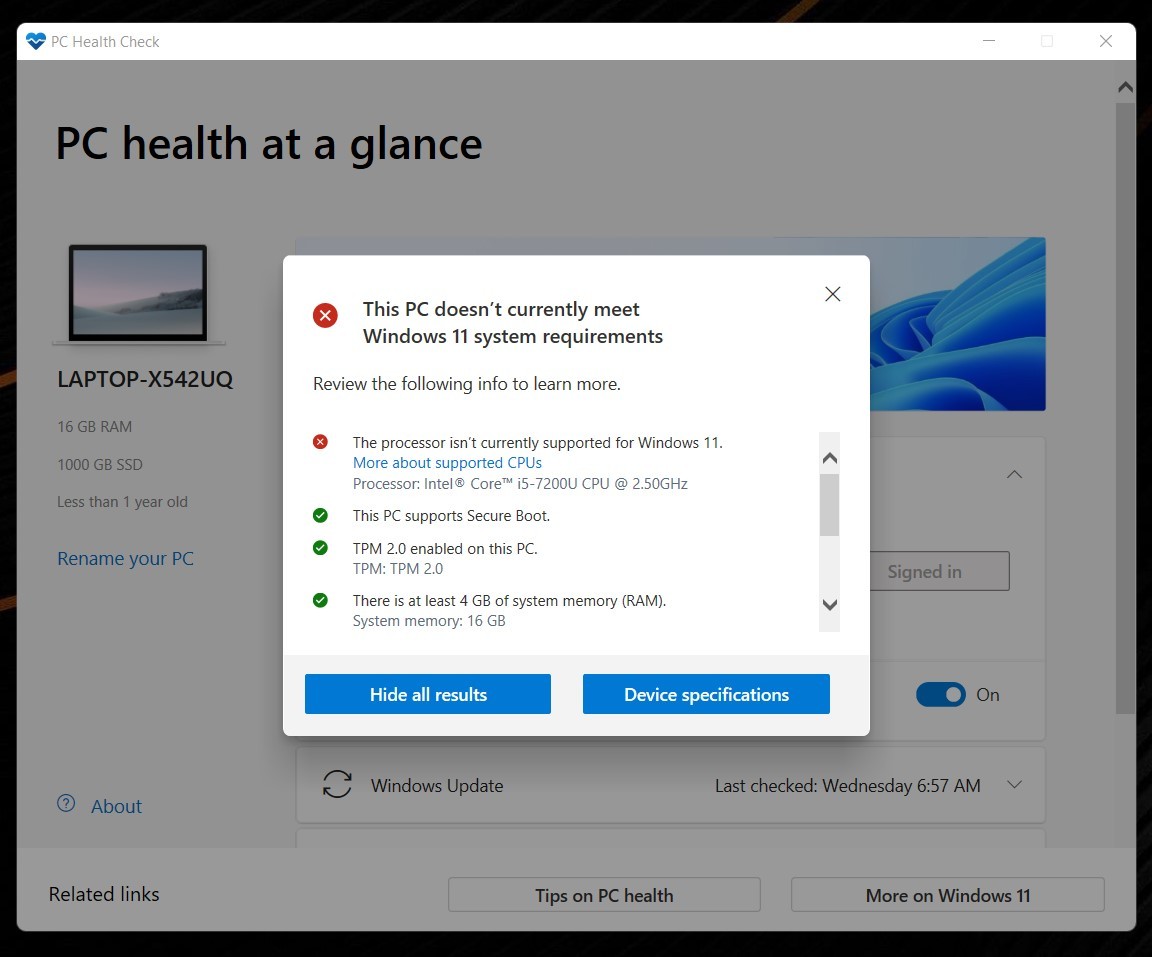Viewport: 1152px width, 957px height.
Task: Click the PC health at a glance heading
Action: point(269,144)
